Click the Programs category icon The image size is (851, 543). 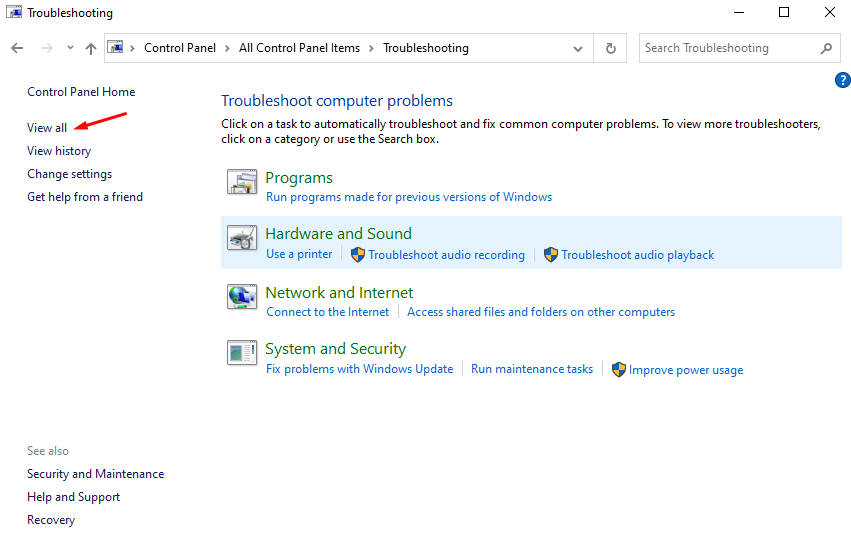click(x=242, y=182)
